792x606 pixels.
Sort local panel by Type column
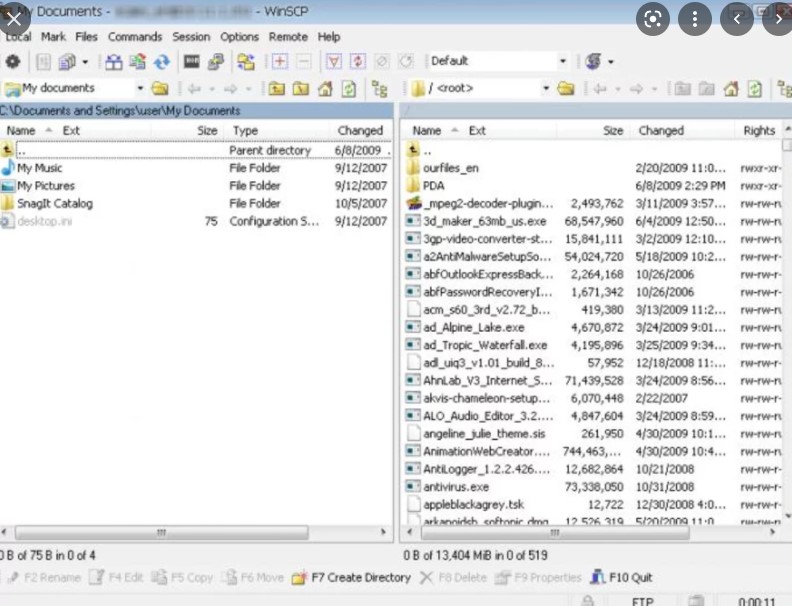[x=277, y=130]
